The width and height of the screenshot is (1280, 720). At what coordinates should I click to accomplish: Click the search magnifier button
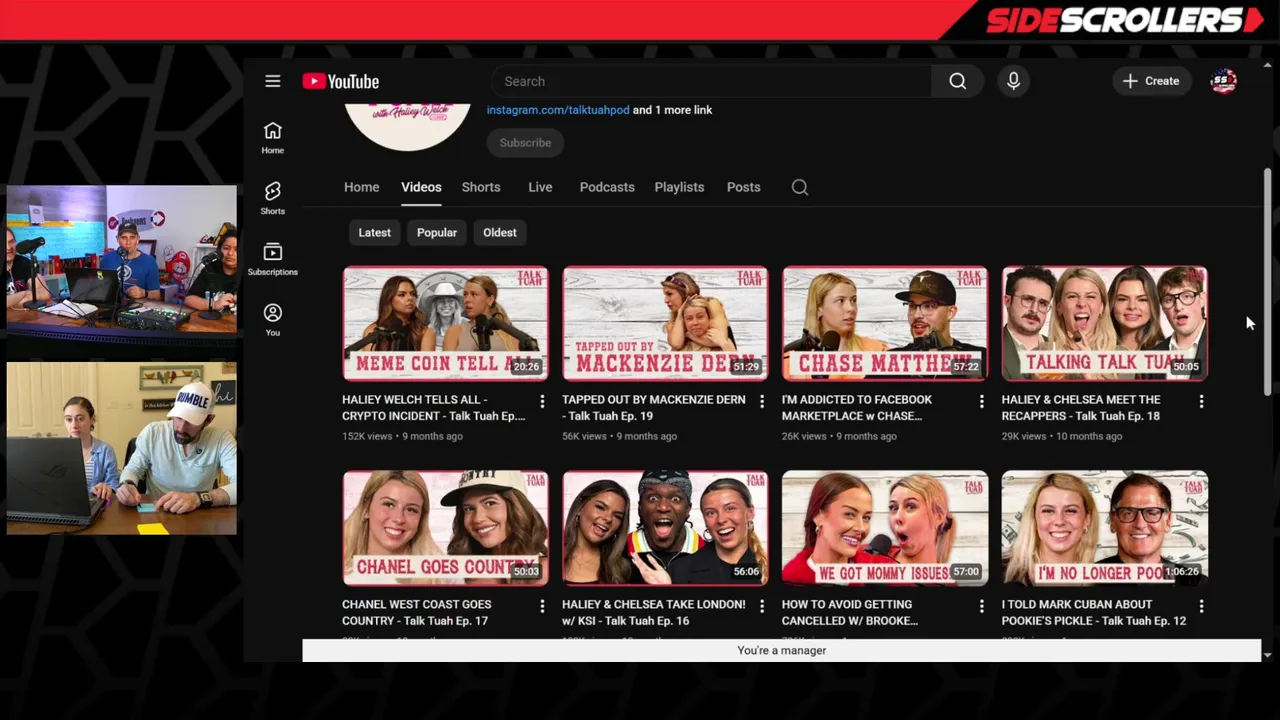click(x=957, y=81)
